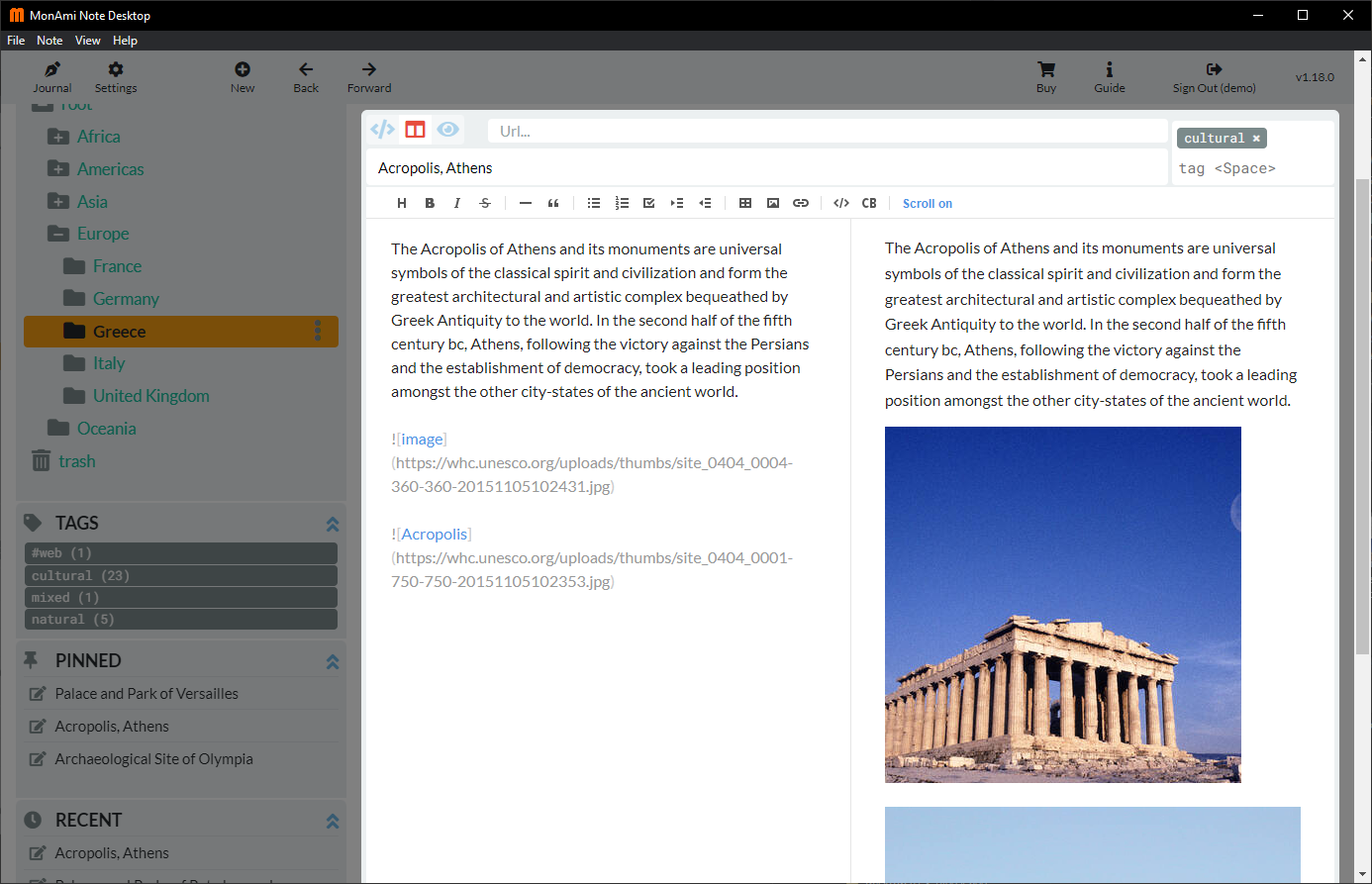Insert horizontal rule

click(526, 203)
